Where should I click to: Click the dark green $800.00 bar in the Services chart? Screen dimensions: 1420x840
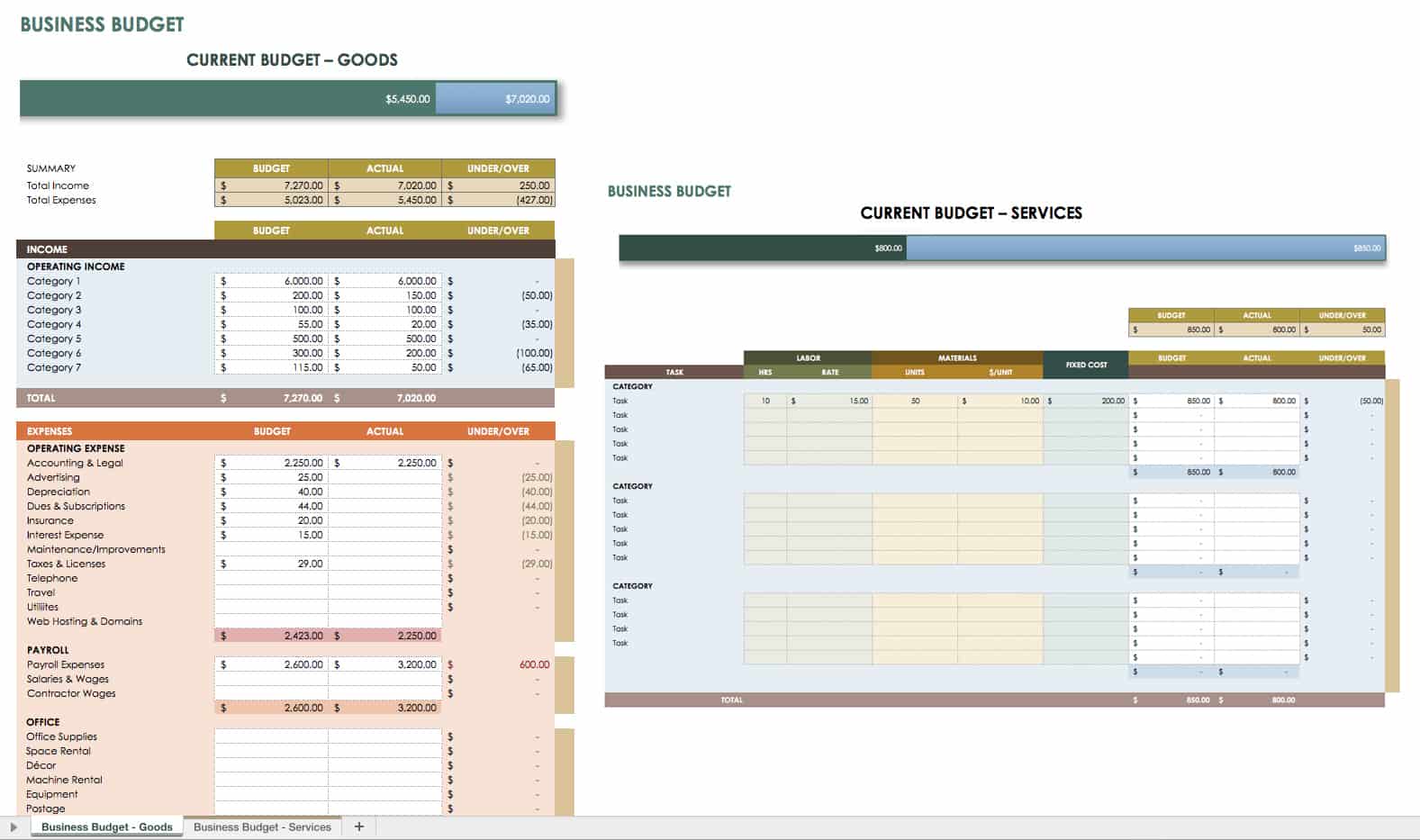[762, 248]
